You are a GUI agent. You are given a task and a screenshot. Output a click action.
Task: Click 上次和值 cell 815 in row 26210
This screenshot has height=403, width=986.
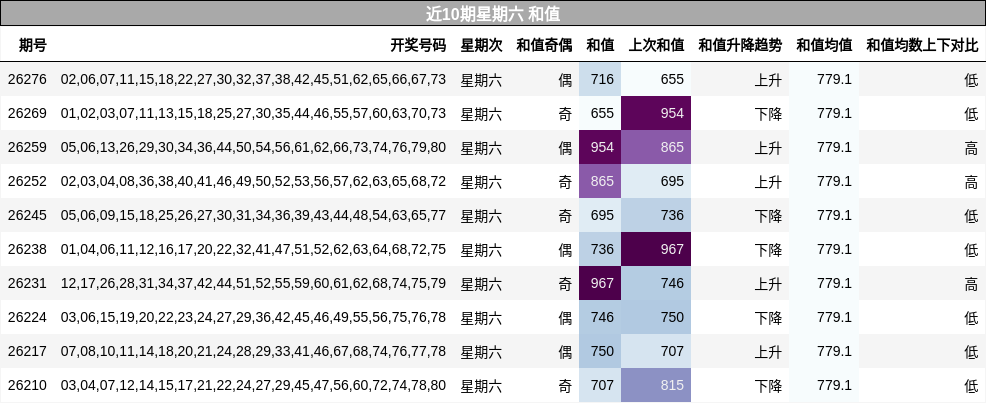656,385
